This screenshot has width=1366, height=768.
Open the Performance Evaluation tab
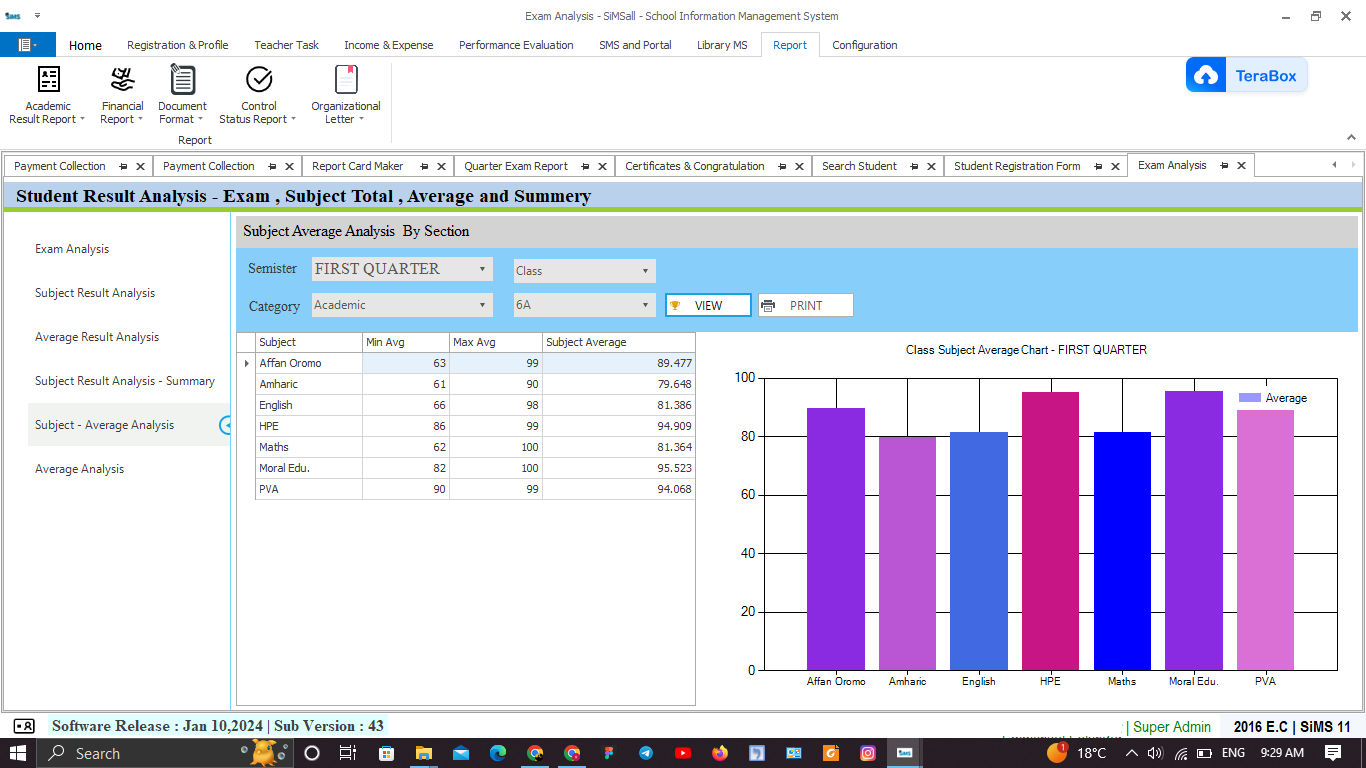click(x=516, y=45)
